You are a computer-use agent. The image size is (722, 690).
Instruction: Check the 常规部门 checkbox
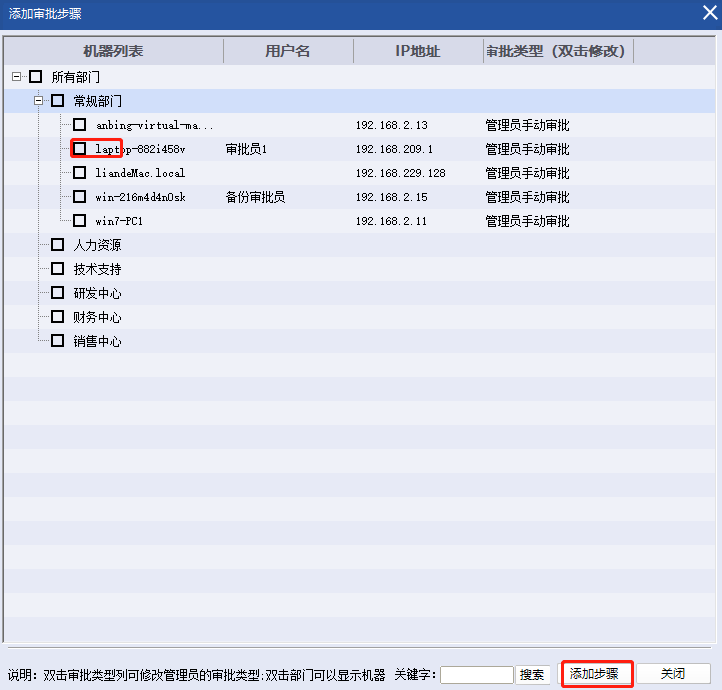pos(58,100)
